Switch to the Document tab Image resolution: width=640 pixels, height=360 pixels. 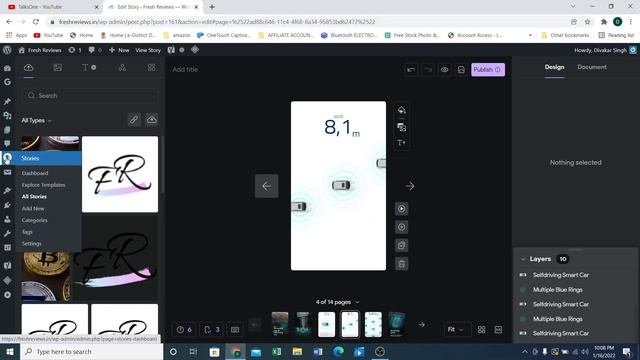pos(592,67)
